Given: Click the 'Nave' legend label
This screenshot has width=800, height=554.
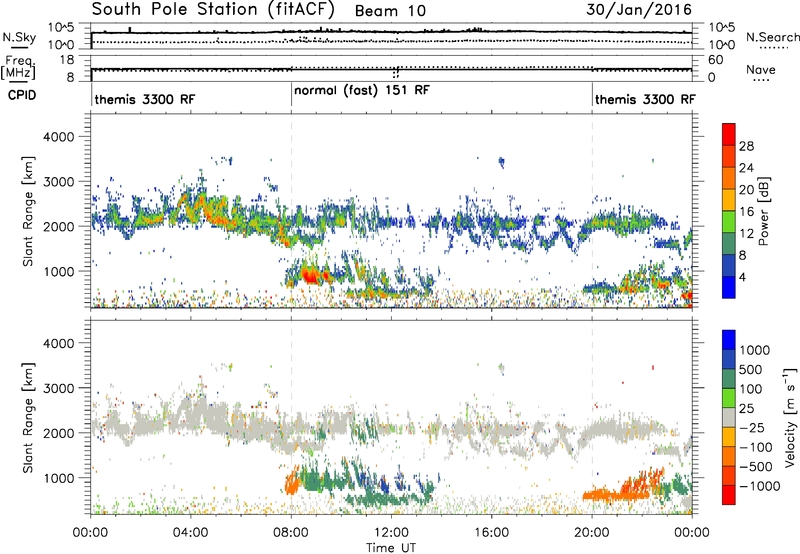Looking at the screenshot, I should tap(761, 69).
